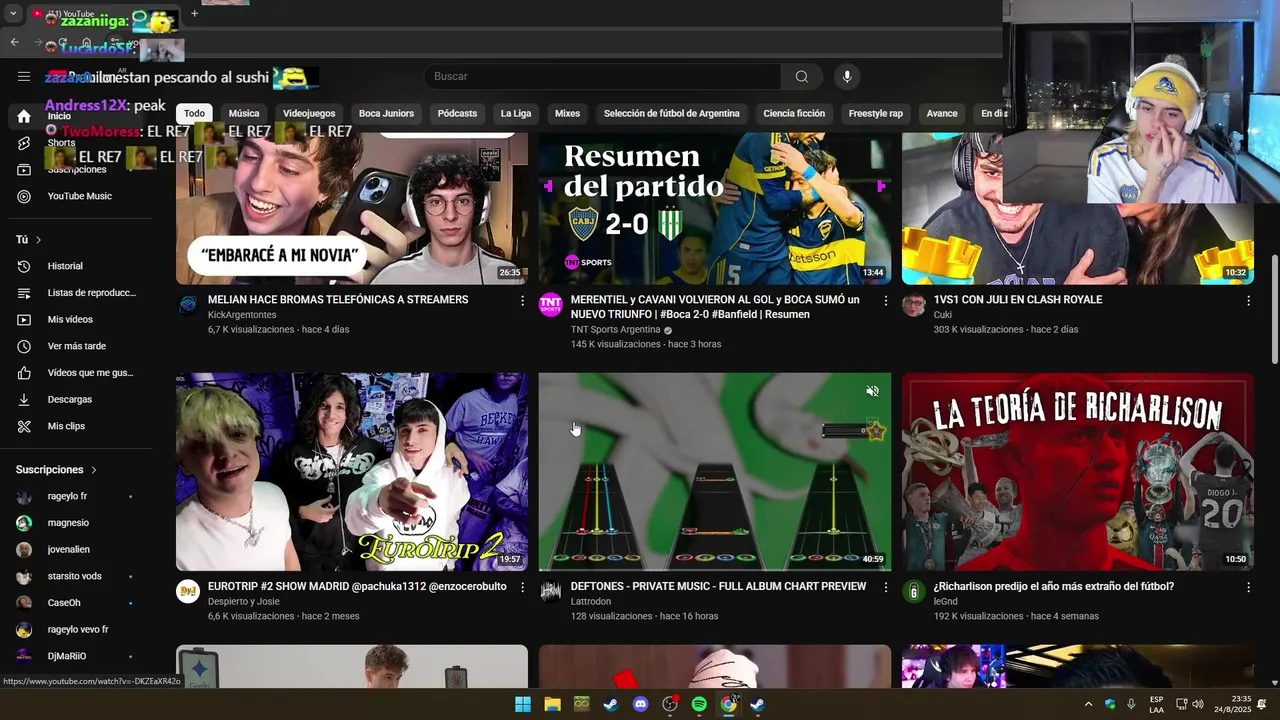1280x720 pixels.
Task: Open TNT Sports Argentina channel avatar
Action: pyautogui.click(x=551, y=305)
